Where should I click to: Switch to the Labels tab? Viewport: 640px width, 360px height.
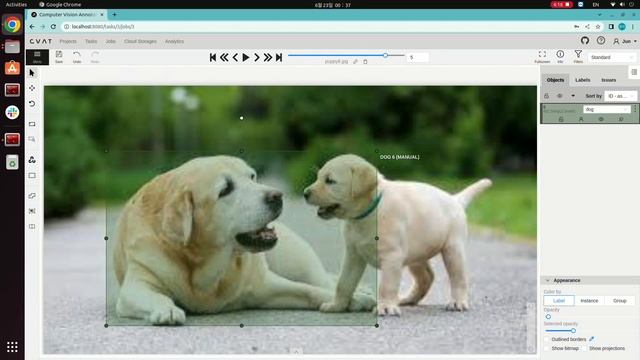(x=582, y=80)
